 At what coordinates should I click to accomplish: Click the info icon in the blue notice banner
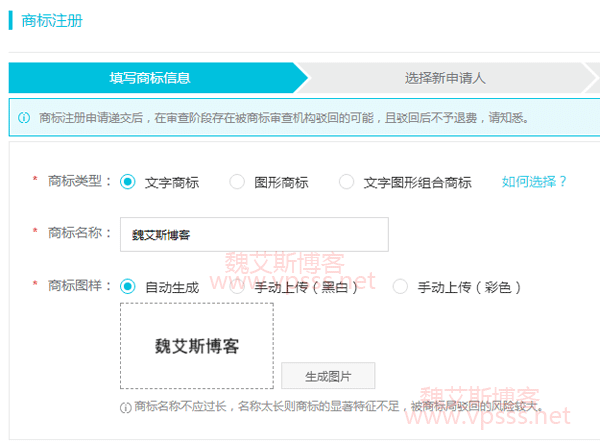[24, 117]
